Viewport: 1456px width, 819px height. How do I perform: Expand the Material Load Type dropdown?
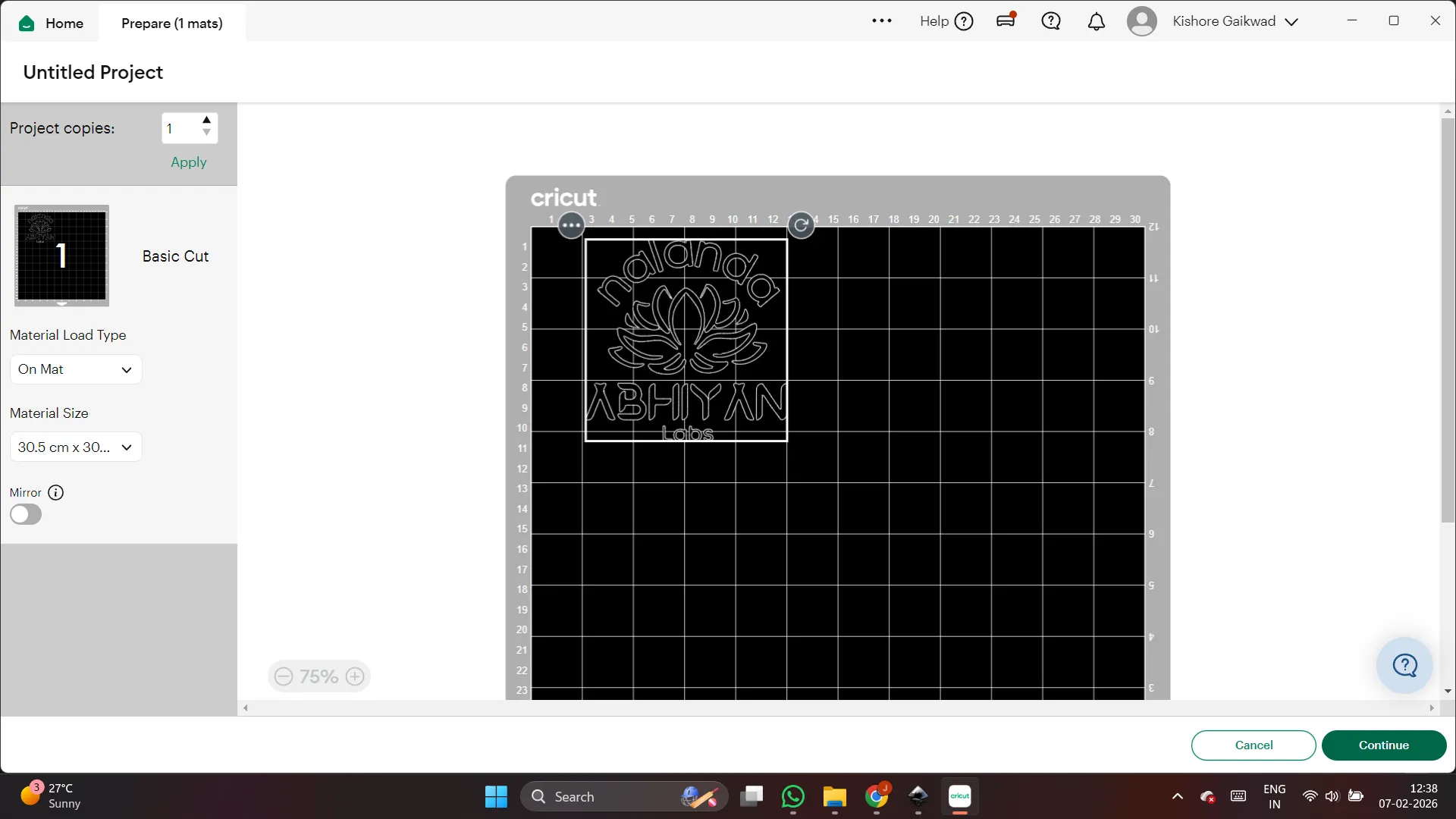click(76, 369)
